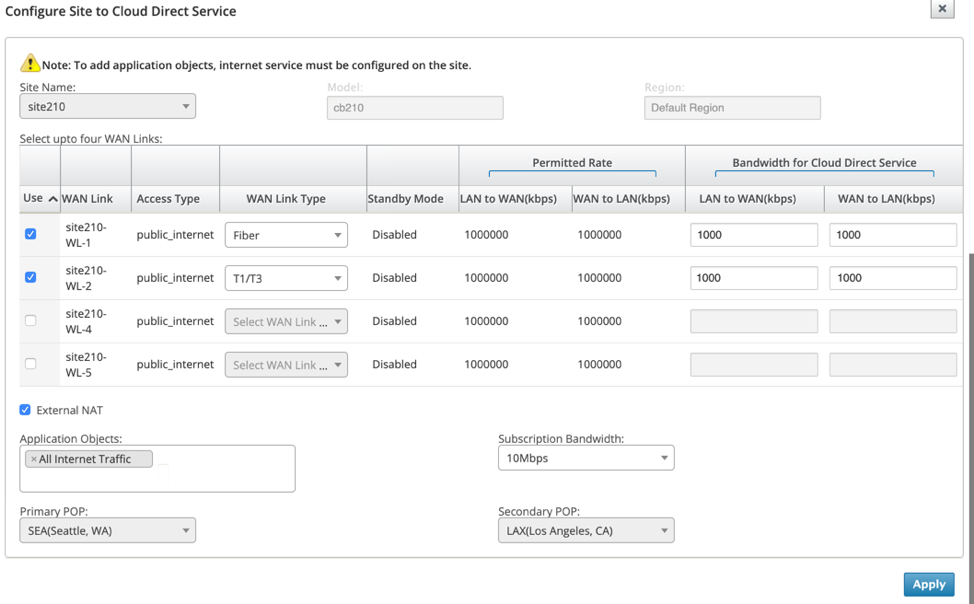The width and height of the screenshot is (974, 604).
Task: Select the site210-WL-4 link name
Action: tap(86, 321)
